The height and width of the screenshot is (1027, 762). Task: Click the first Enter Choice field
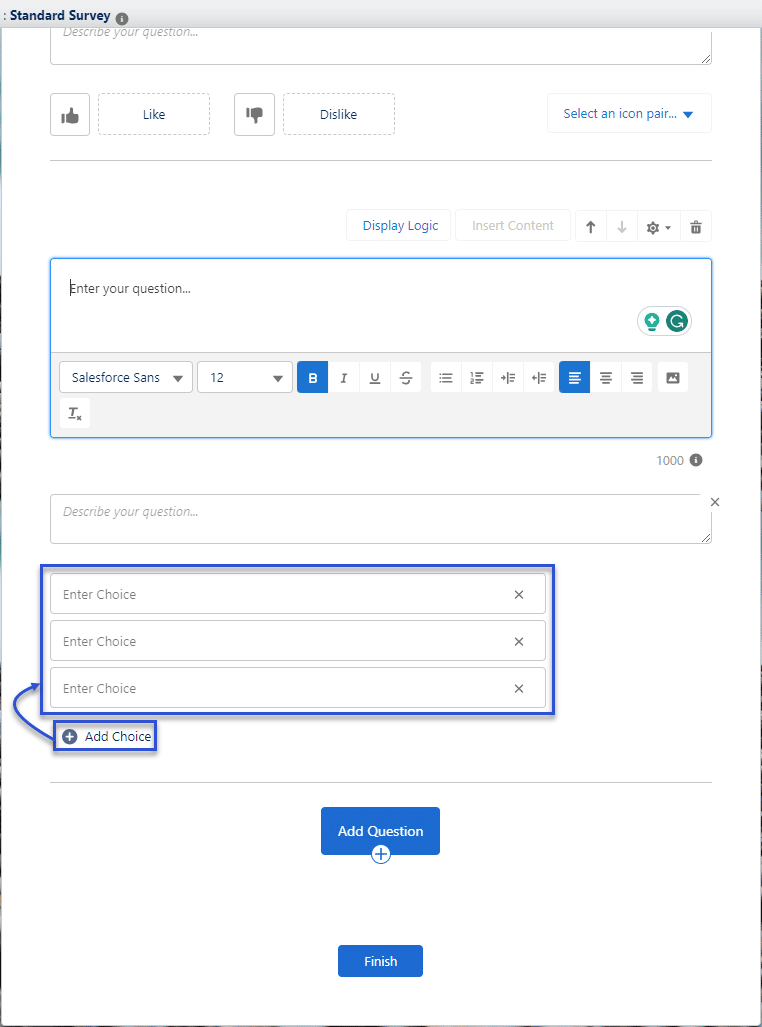[x=280, y=594]
